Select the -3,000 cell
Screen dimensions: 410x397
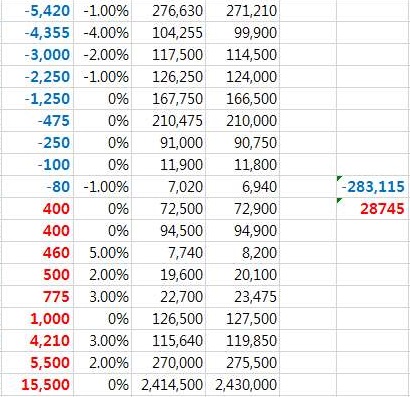pyautogui.click(x=37, y=55)
